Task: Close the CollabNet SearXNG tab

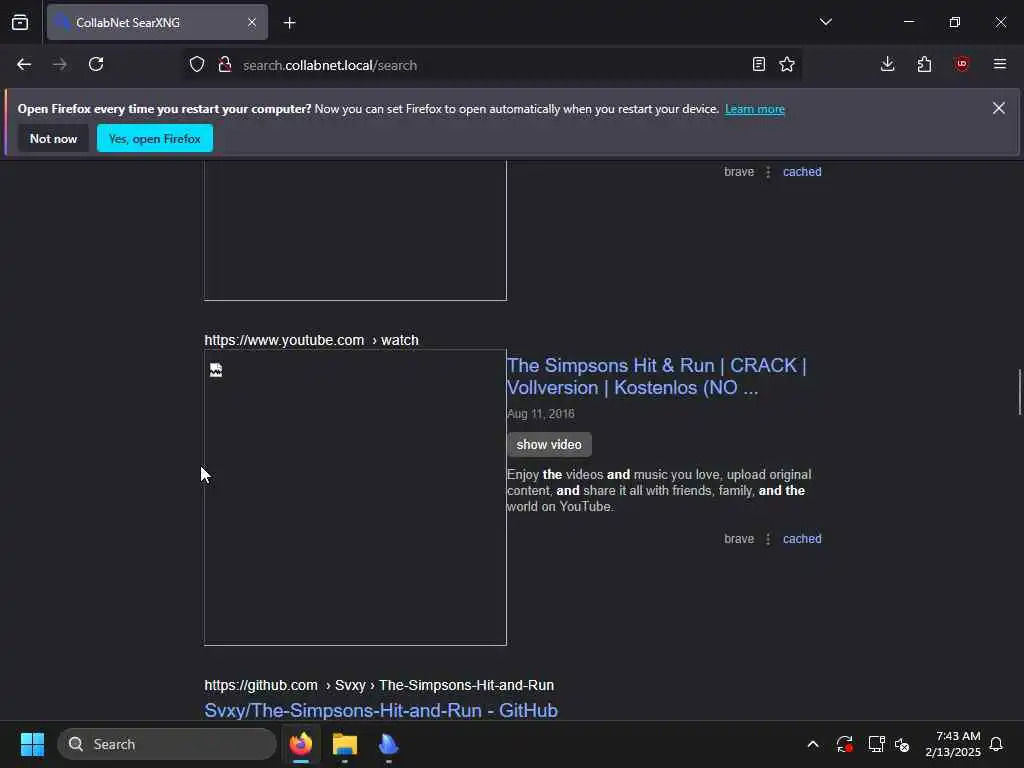Action: click(251, 22)
